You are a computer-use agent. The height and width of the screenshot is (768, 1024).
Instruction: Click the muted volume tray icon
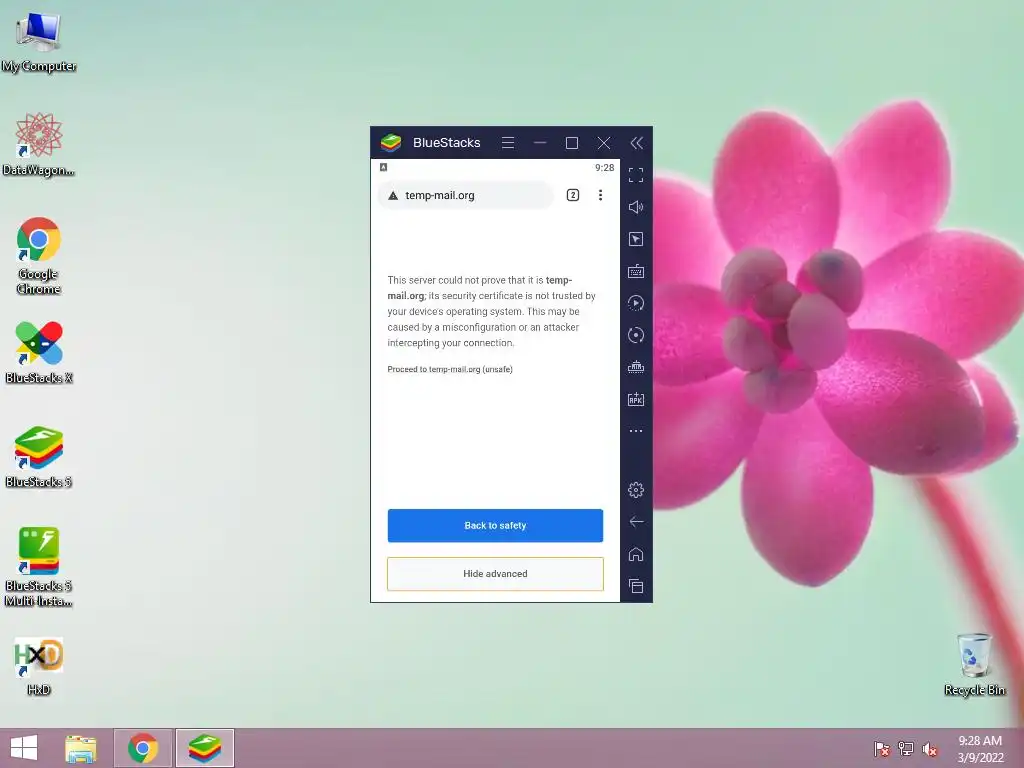930,749
